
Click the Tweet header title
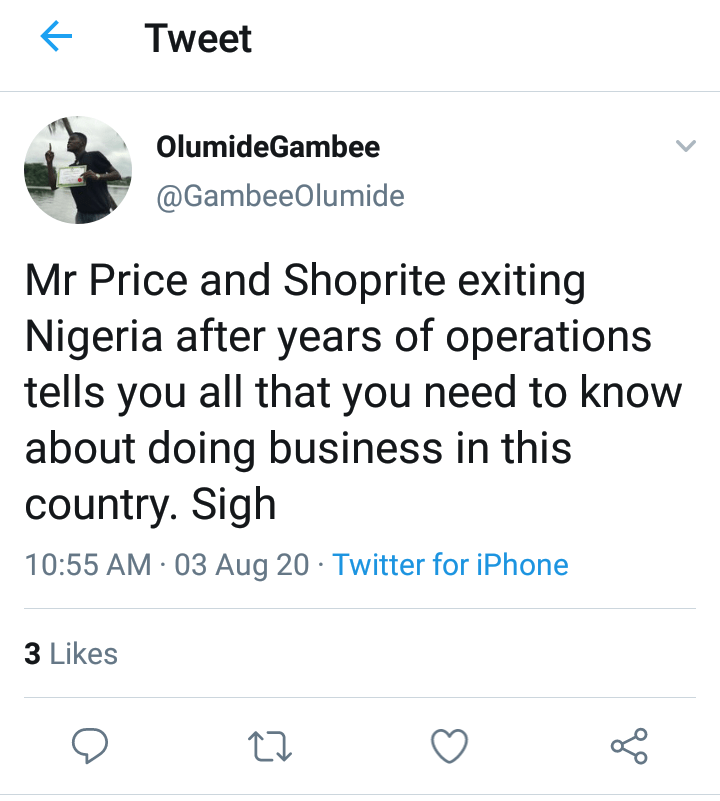point(198,39)
